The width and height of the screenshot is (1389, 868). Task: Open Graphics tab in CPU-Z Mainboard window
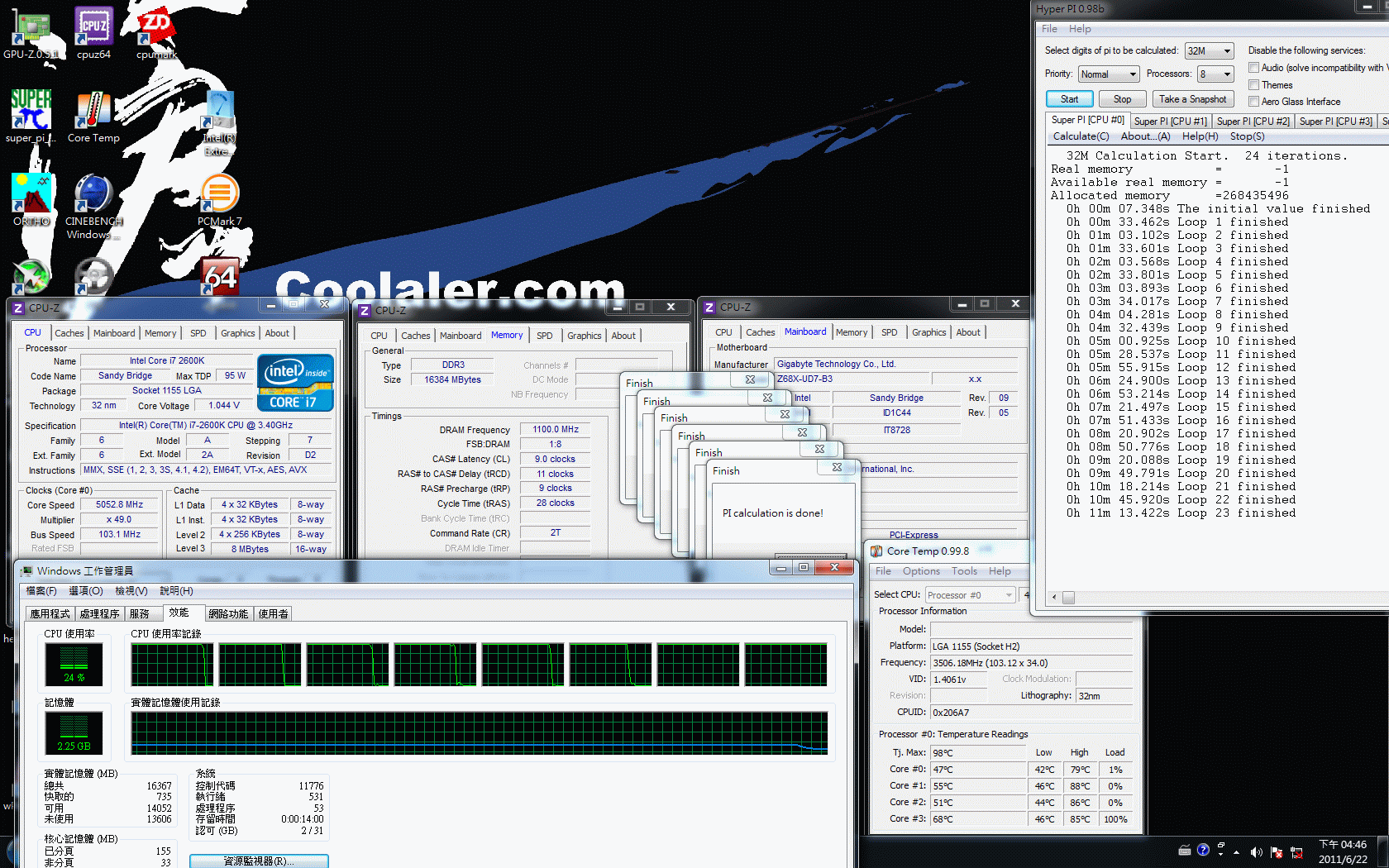(928, 332)
